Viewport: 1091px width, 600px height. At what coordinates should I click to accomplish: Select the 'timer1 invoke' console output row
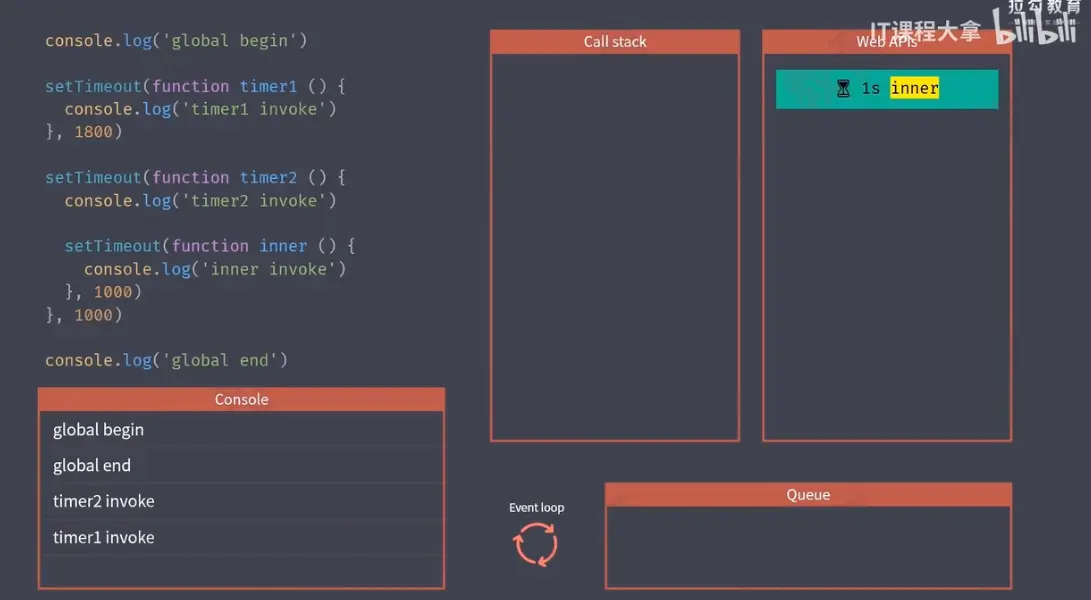pyautogui.click(x=241, y=537)
